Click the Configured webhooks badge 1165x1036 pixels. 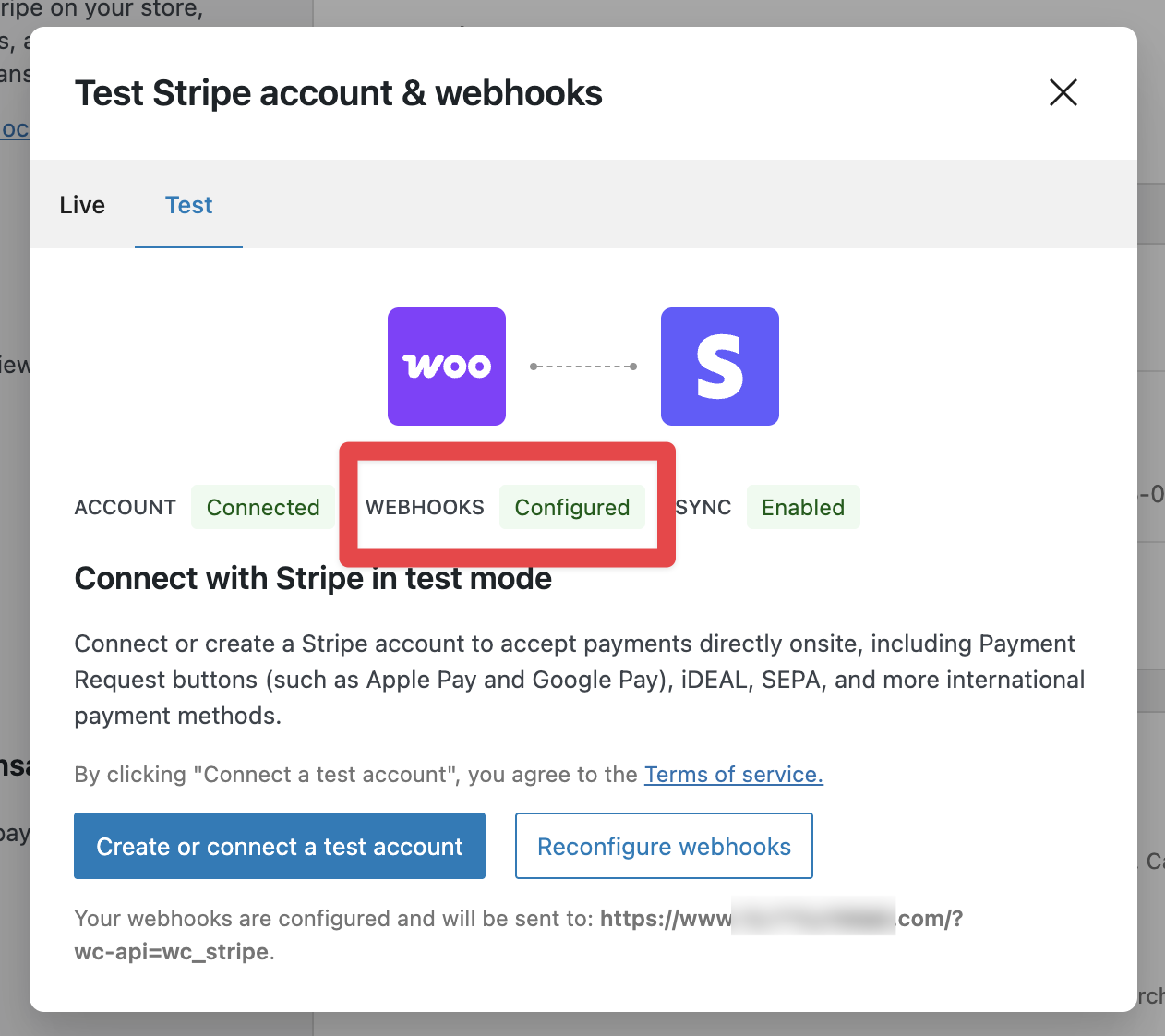pyautogui.click(x=572, y=507)
